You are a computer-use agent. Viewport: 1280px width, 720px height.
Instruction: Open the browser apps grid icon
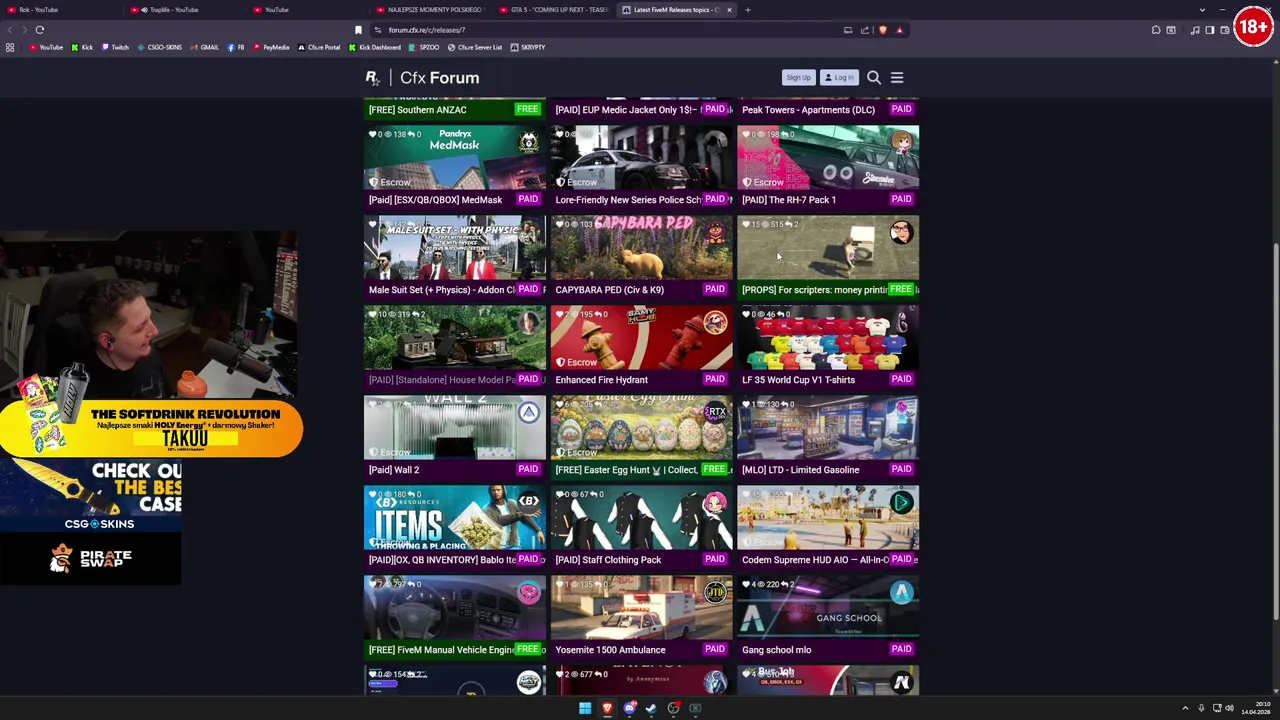pos(10,47)
